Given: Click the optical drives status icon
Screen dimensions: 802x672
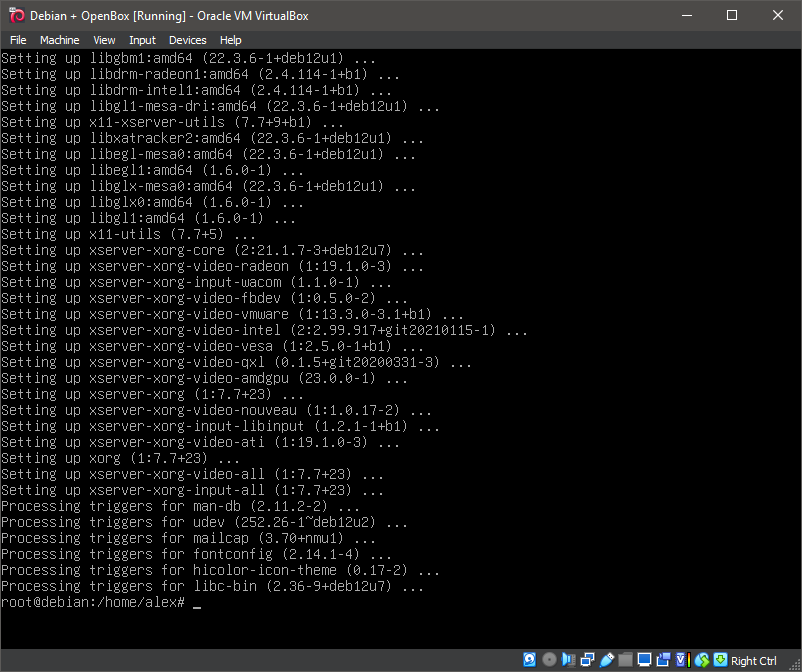Looking at the screenshot, I should pyautogui.click(x=549, y=659).
